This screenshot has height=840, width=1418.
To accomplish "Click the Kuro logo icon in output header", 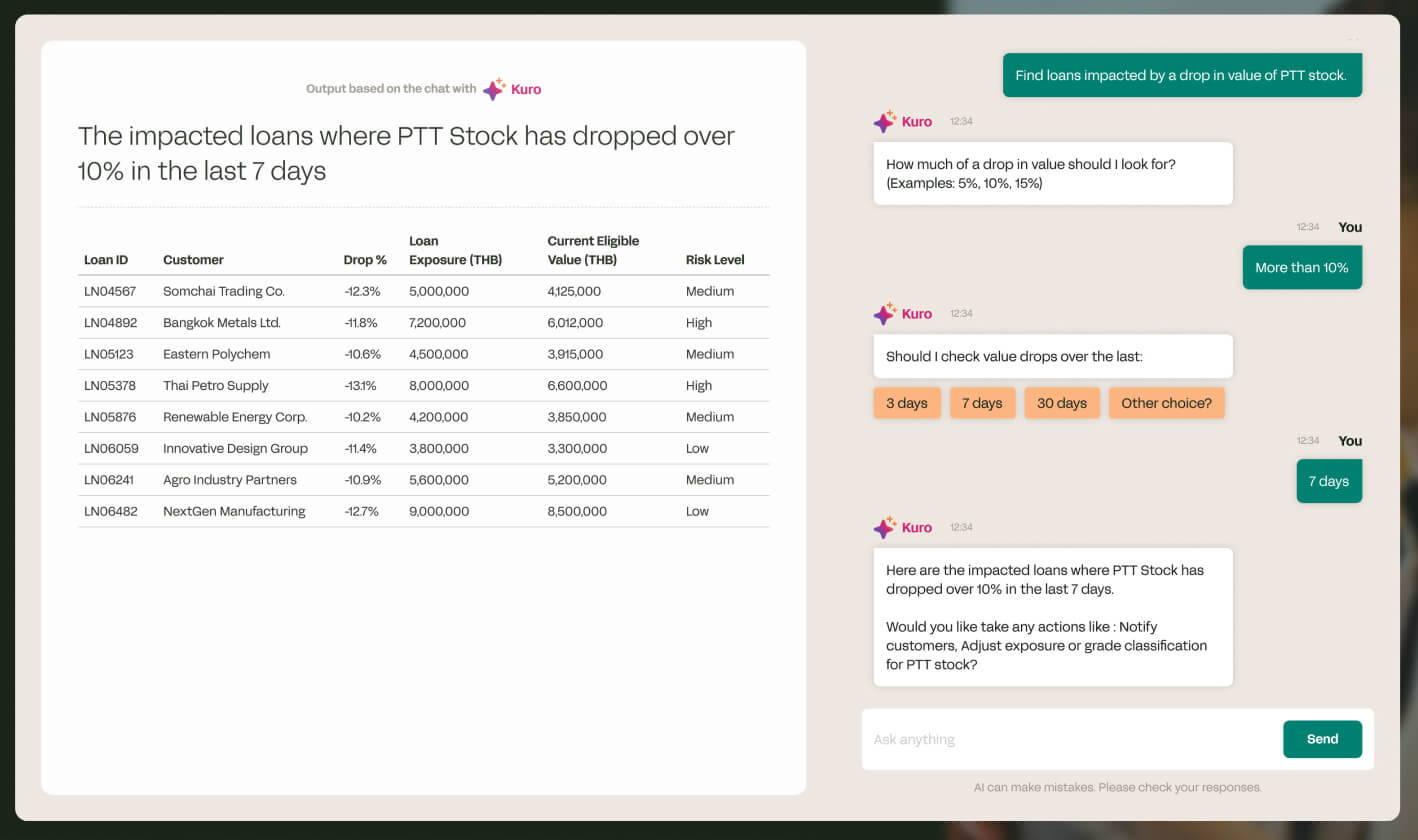I will click(x=494, y=89).
